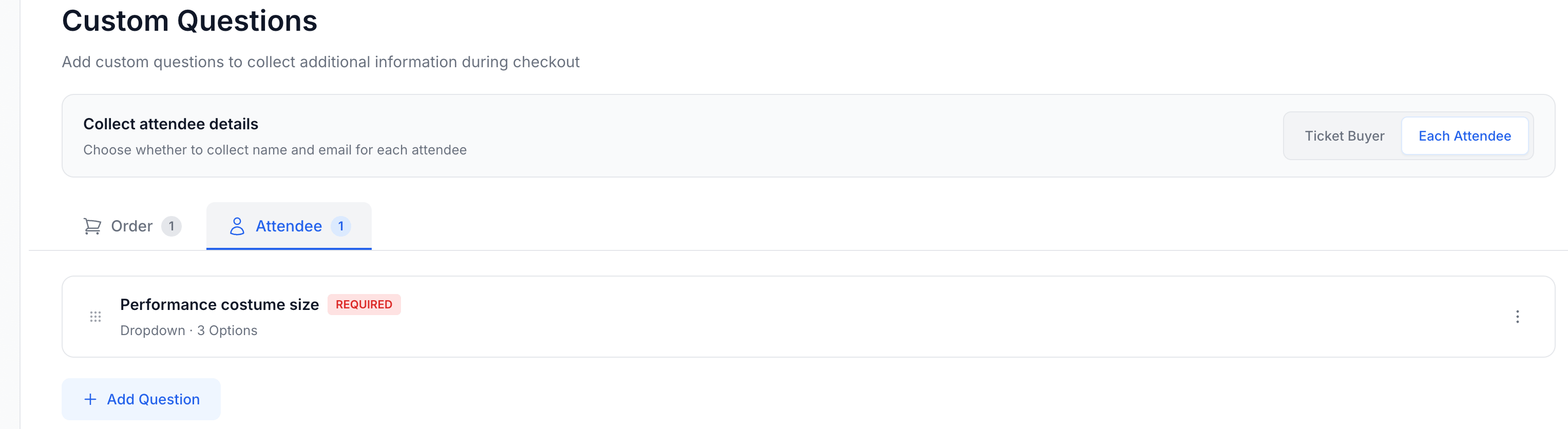The width and height of the screenshot is (1568, 429).
Task: Click the person icon beside Attendee
Action: click(237, 226)
